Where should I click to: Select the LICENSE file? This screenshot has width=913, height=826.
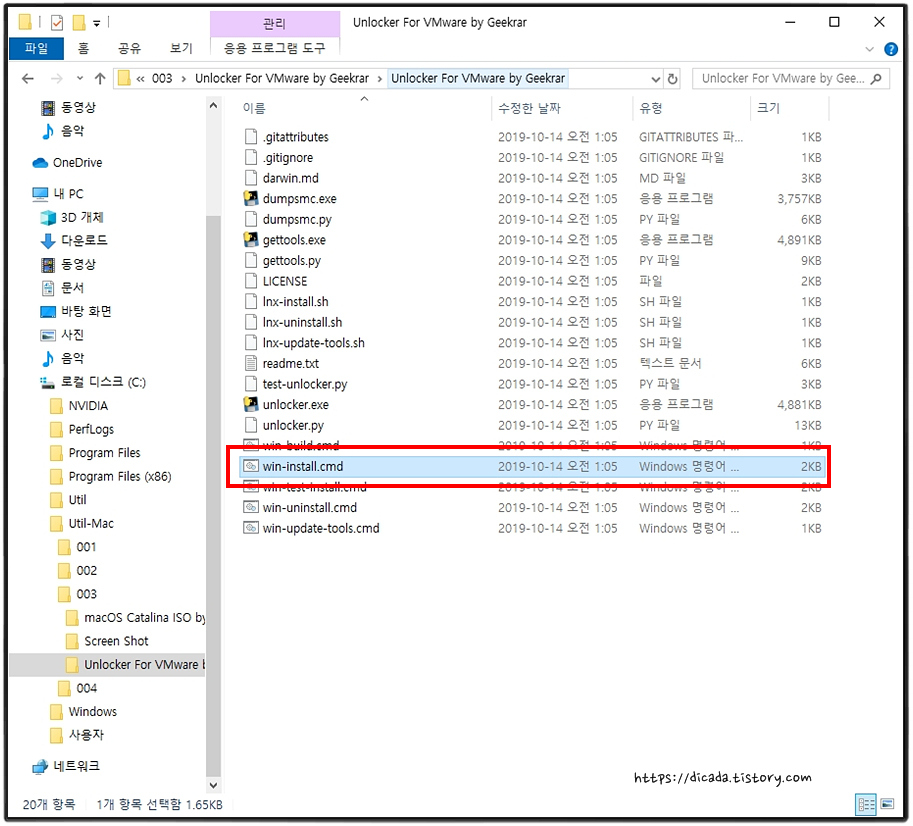tap(285, 281)
